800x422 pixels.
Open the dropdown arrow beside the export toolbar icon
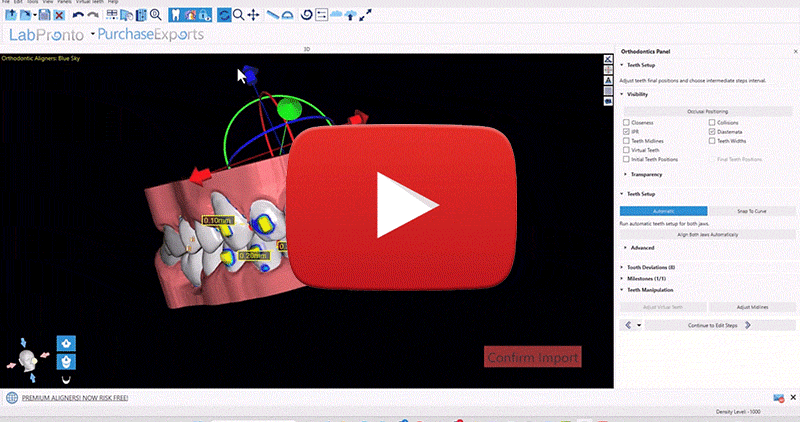click(x=35, y=15)
